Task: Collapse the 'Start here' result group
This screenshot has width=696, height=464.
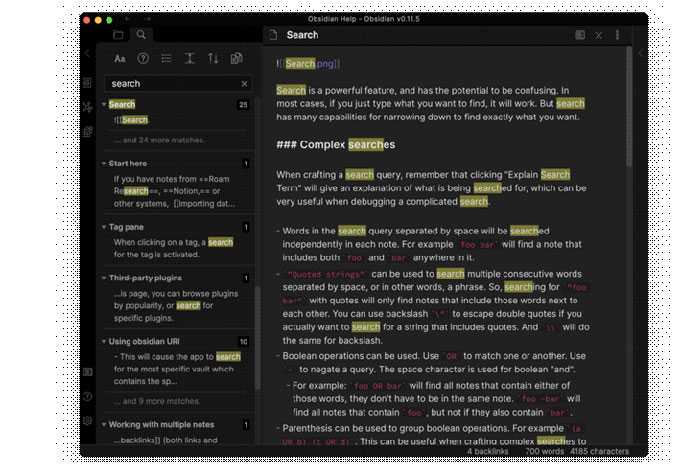Action: pyautogui.click(x=103, y=163)
